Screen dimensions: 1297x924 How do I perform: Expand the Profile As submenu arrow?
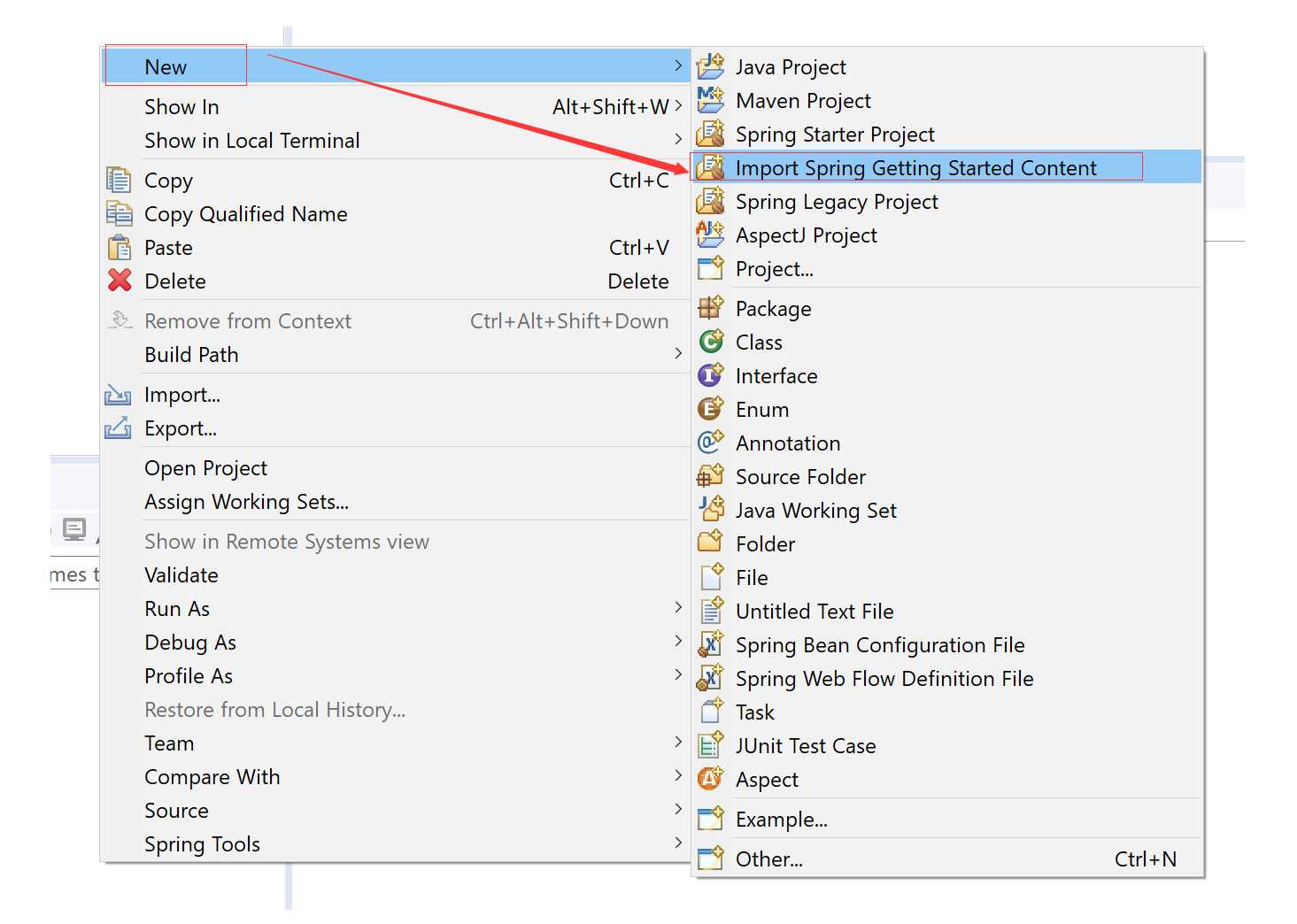[678, 675]
